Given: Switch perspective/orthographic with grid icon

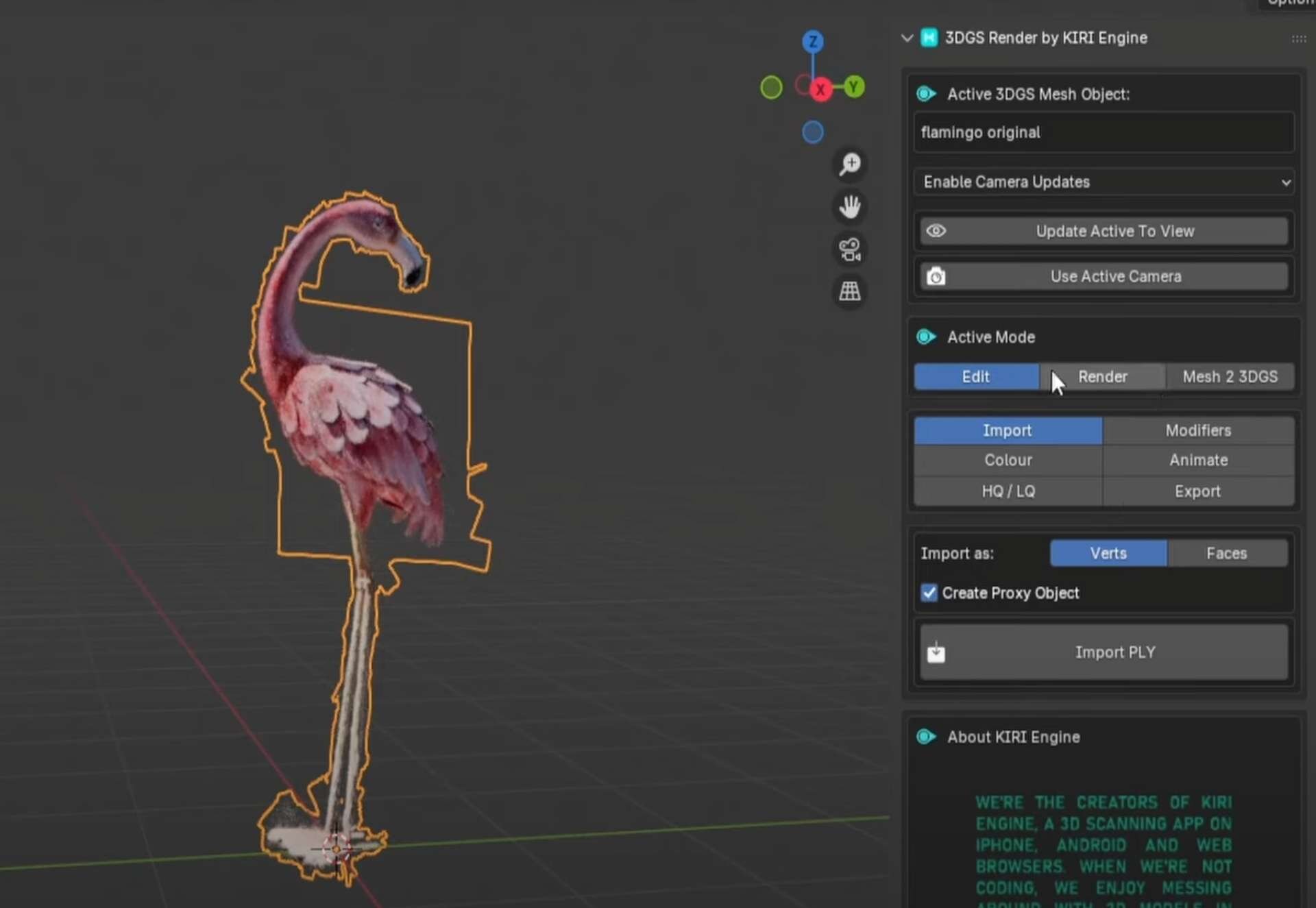Looking at the screenshot, I should 850,291.
